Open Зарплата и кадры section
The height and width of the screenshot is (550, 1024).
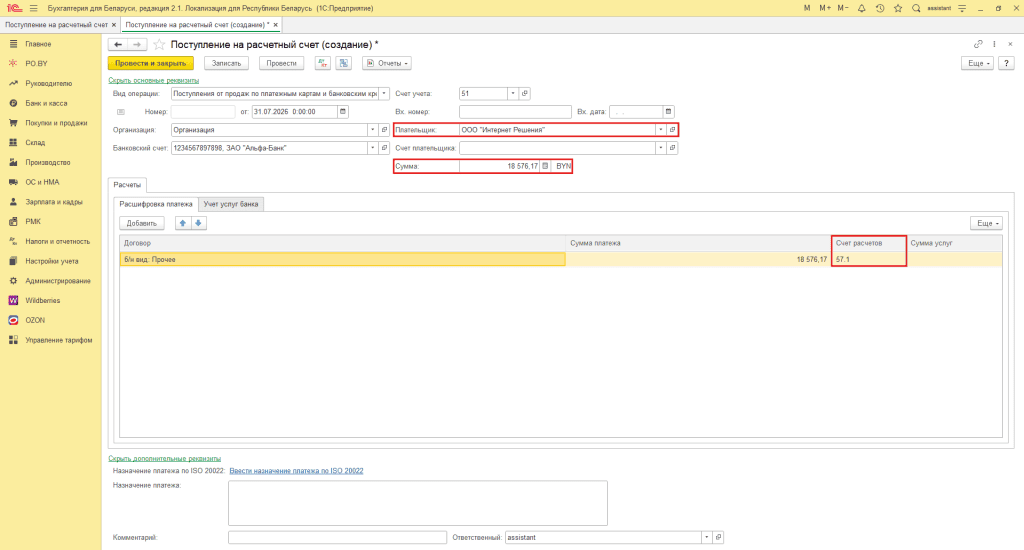click(54, 202)
